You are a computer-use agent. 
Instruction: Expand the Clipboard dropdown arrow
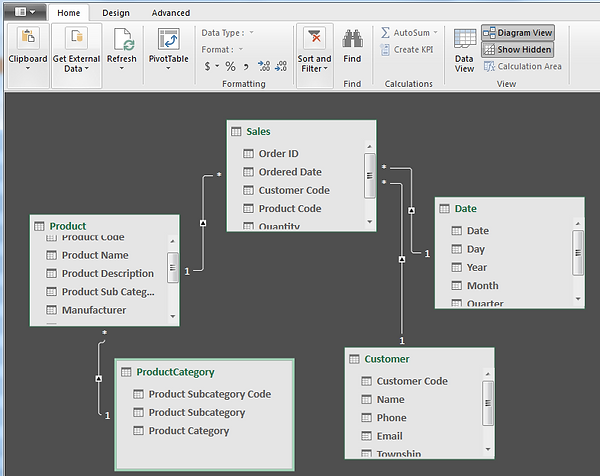click(x=28, y=68)
